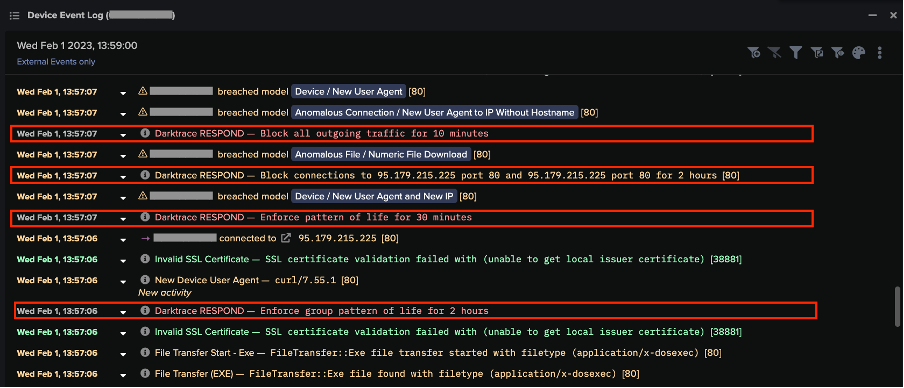
Task: Expand caret on Device / New User Agent row
Action: tap(123, 92)
